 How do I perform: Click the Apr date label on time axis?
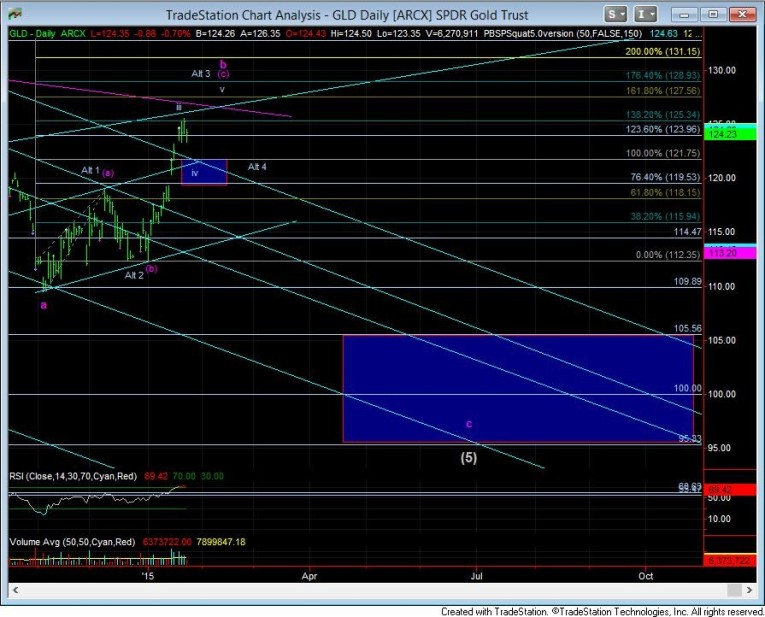click(309, 576)
